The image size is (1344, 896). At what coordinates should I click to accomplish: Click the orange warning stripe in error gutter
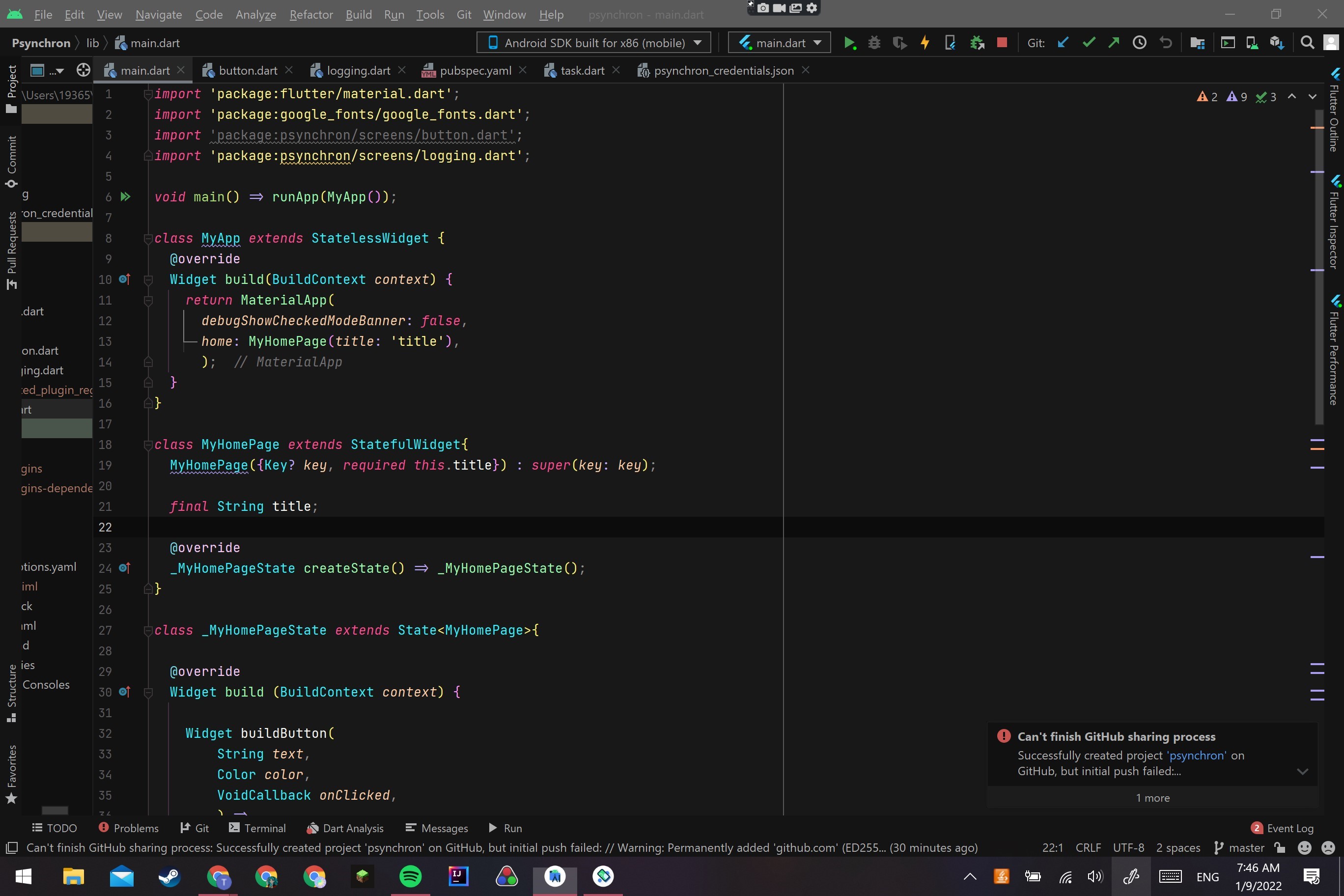point(1316,127)
